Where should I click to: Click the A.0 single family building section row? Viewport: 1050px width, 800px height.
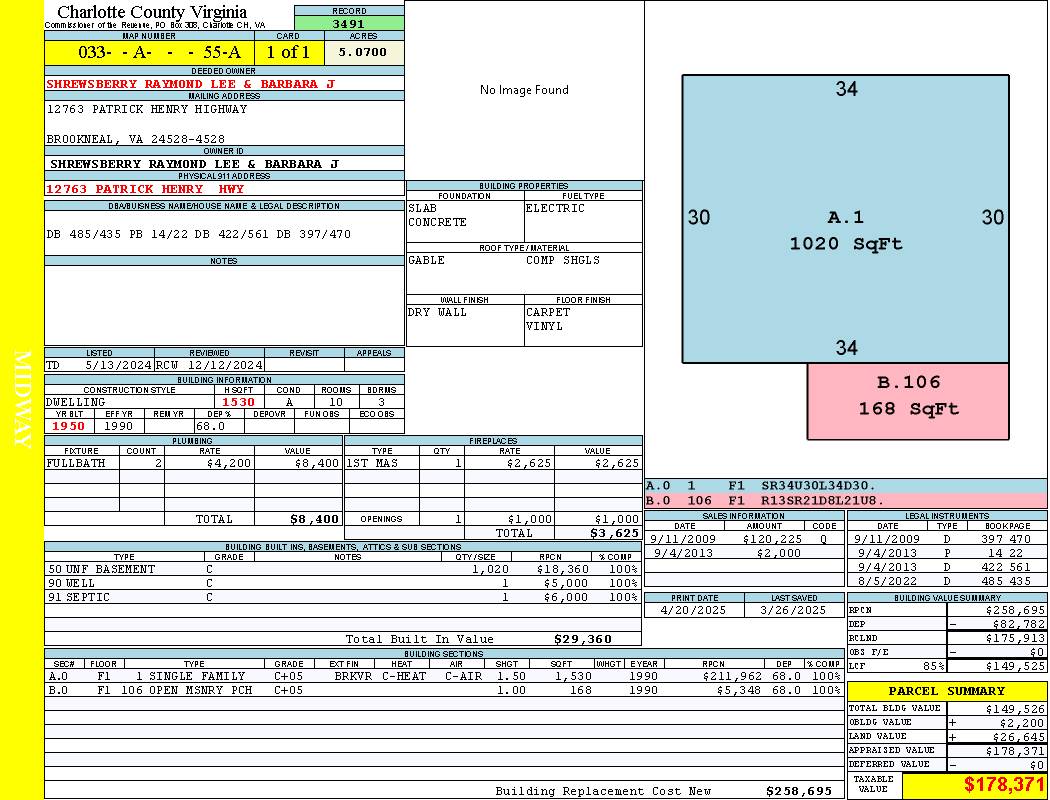pyautogui.click(x=340, y=676)
